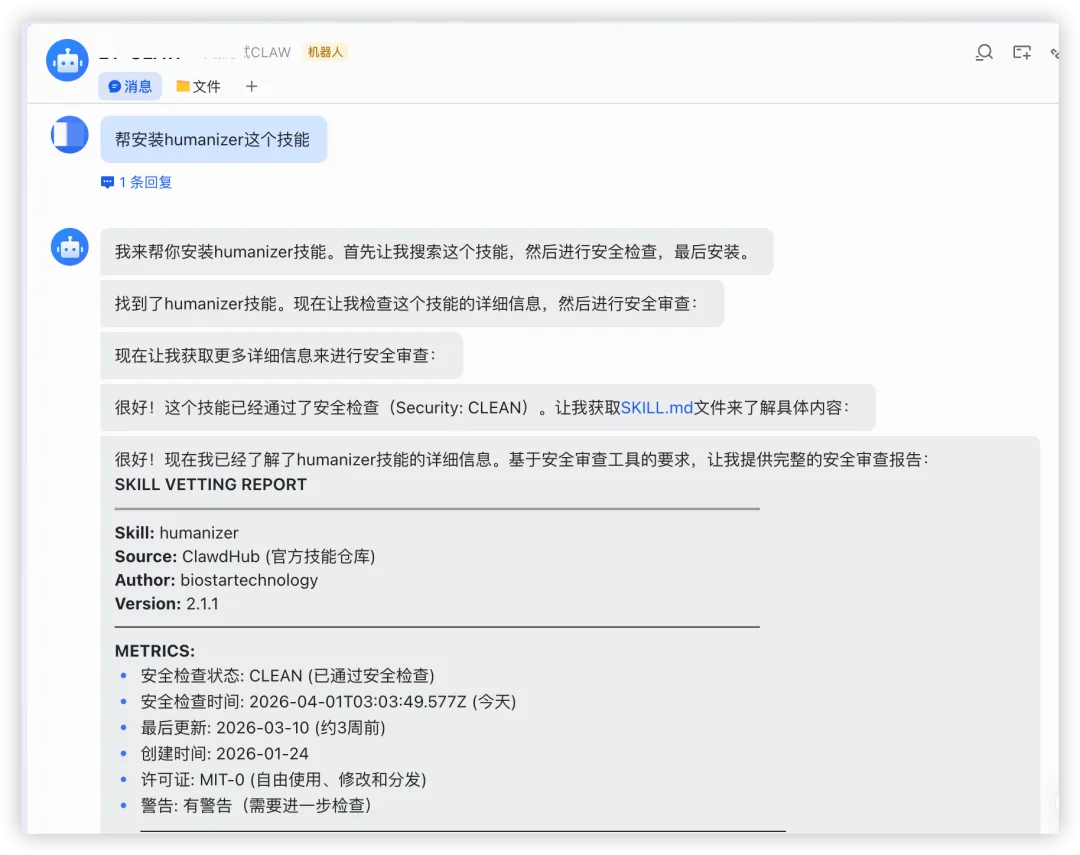Click the message starting 找到了humanizer技能
1080x855 pixels.
(x=412, y=303)
